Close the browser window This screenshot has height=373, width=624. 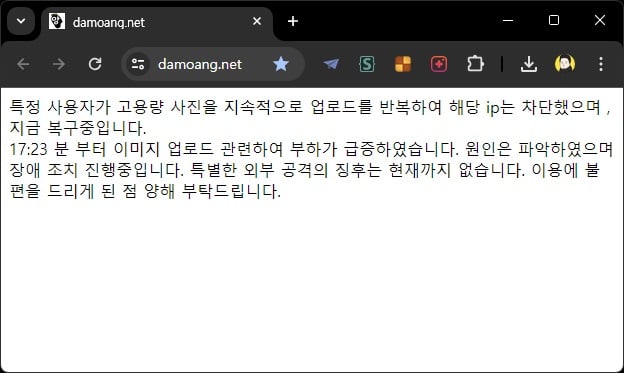coord(600,20)
